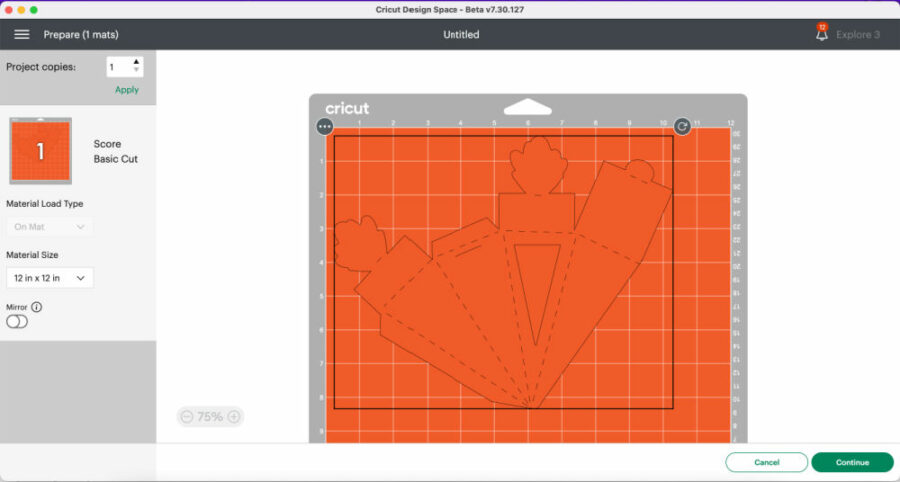Open the hamburger main menu
This screenshot has width=900, height=482.
21,34
